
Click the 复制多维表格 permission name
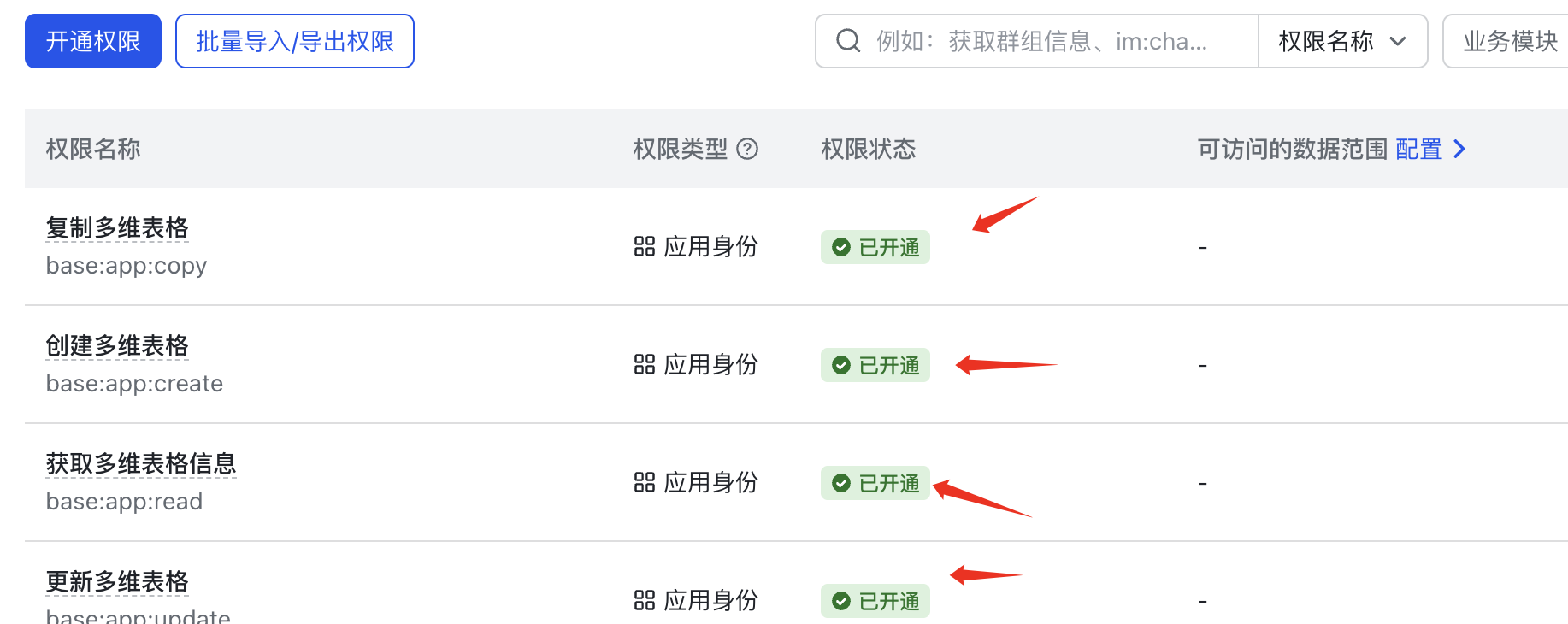click(x=117, y=228)
